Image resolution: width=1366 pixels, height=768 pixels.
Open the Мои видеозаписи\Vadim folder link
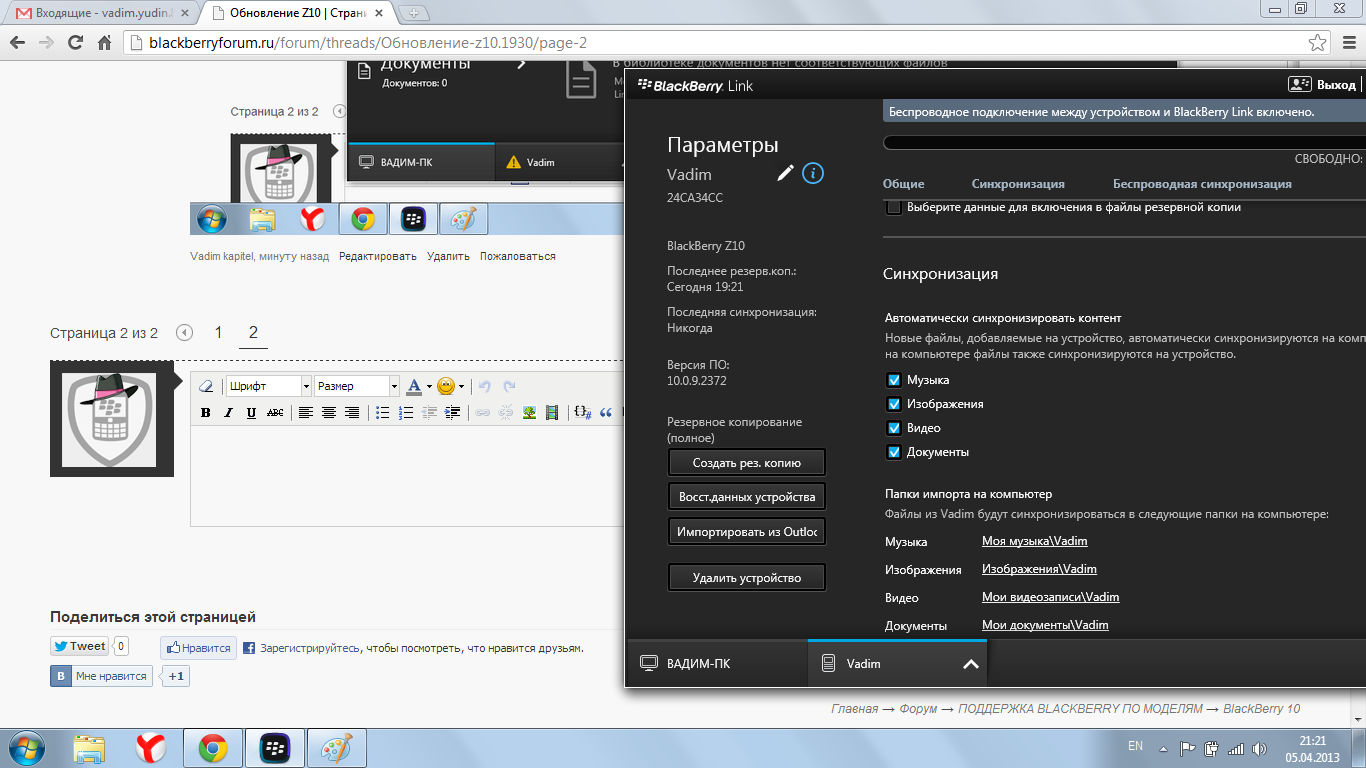click(x=1050, y=597)
